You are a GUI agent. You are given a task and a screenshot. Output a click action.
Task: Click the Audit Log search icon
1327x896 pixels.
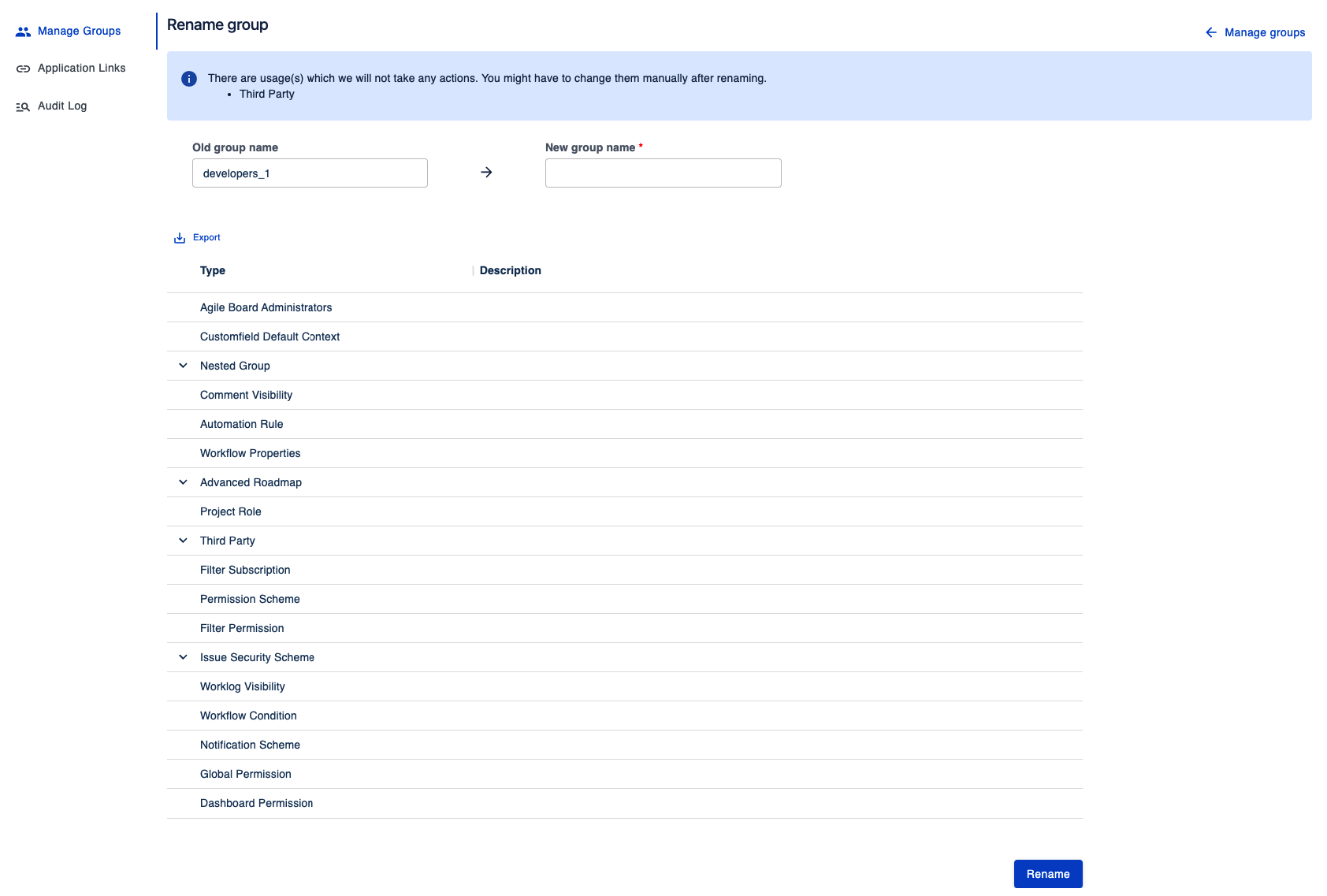[23, 106]
